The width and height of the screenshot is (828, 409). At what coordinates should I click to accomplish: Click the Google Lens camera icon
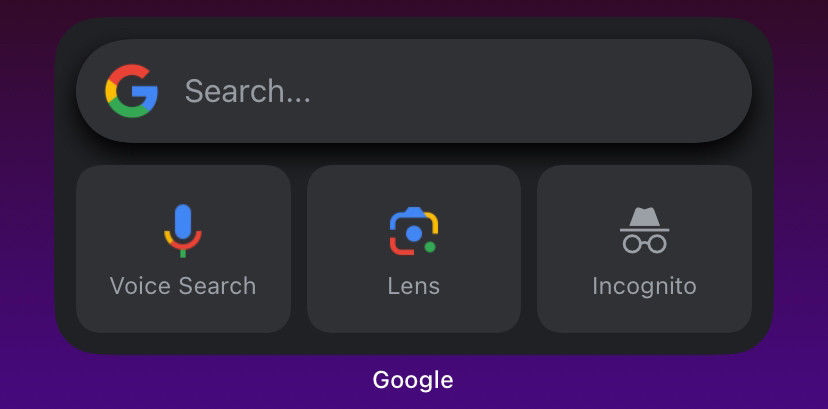413,231
